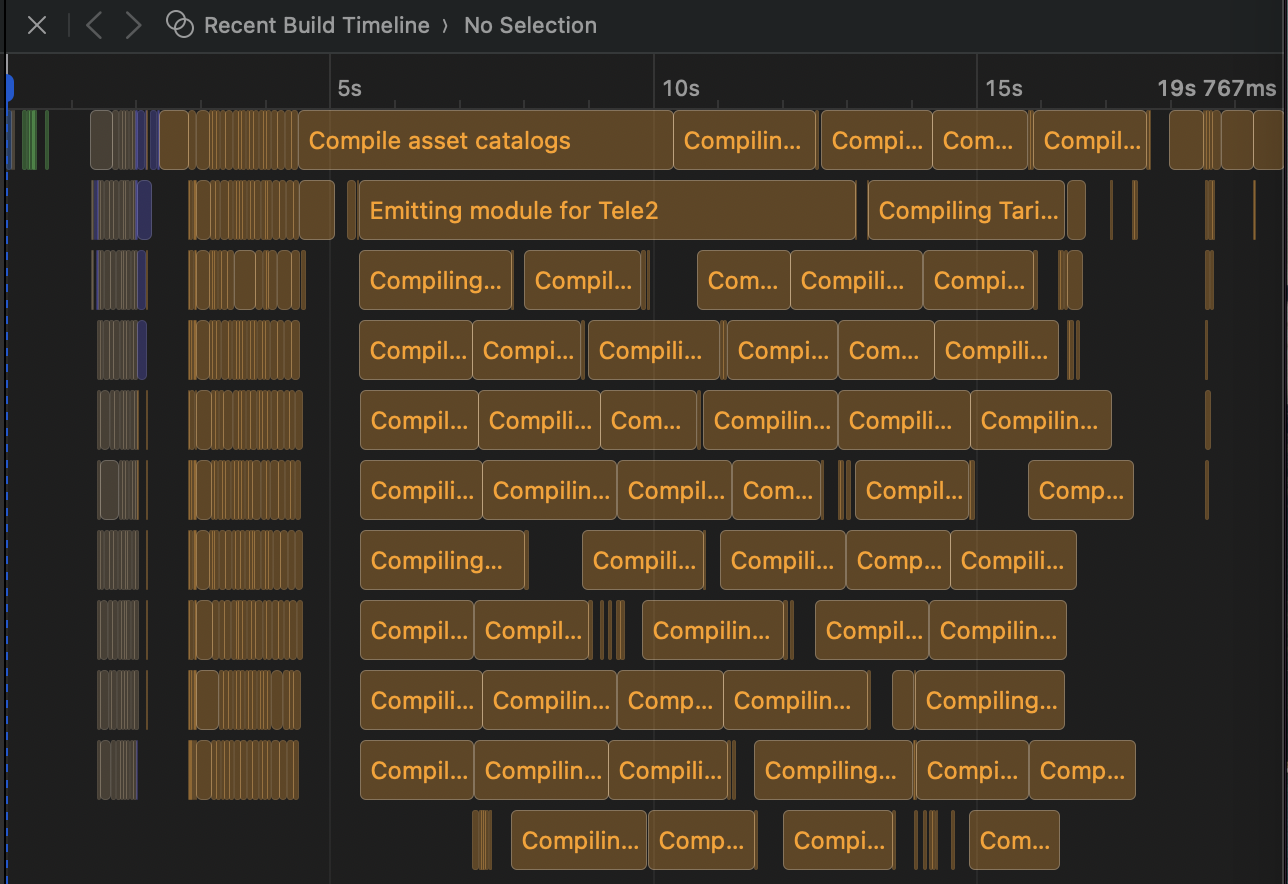The height and width of the screenshot is (884, 1288).
Task: Expand the breadcrumb separator chevron
Action: pyautogui.click(x=446, y=25)
